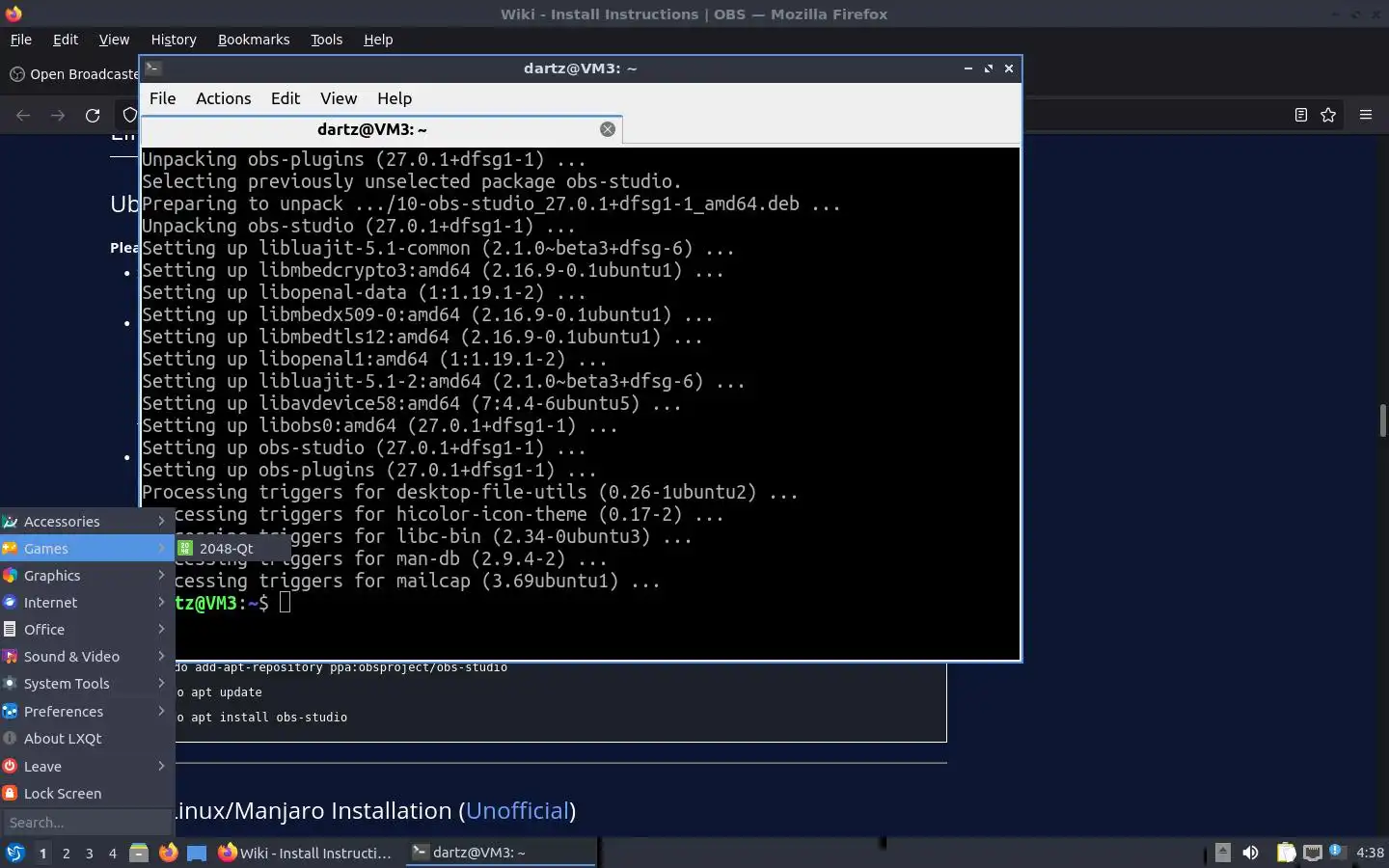The height and width of the screenshot is (868, 1389).
Task: Open Firefox Bookmarks menu
Action: pyautogui.click(x=254, y=40)
